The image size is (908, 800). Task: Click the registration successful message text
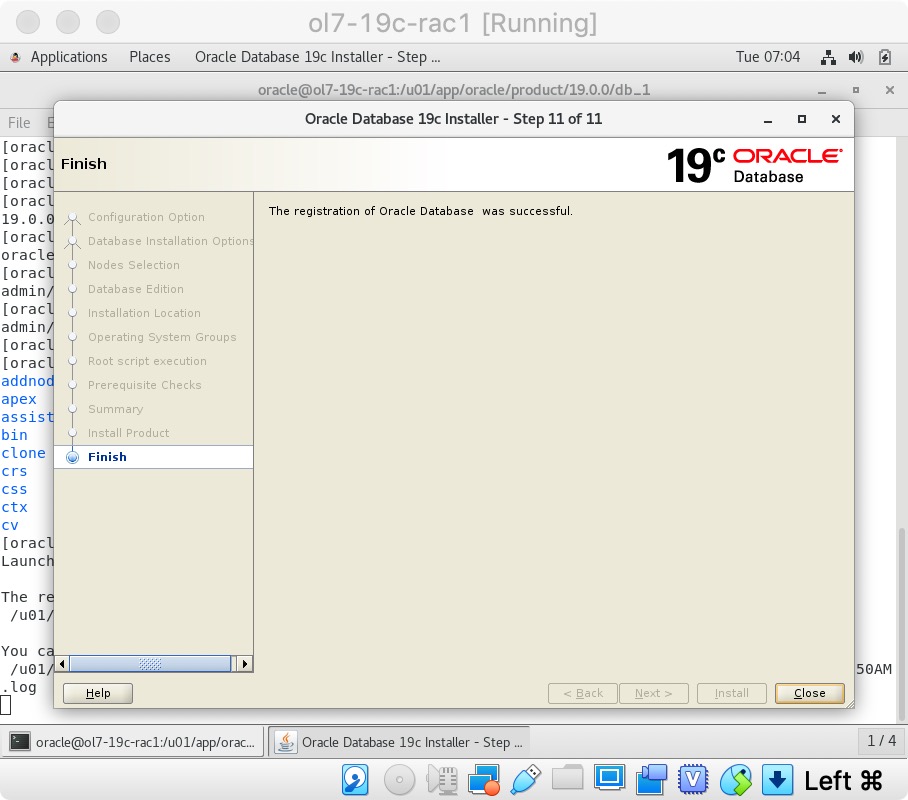420,211
